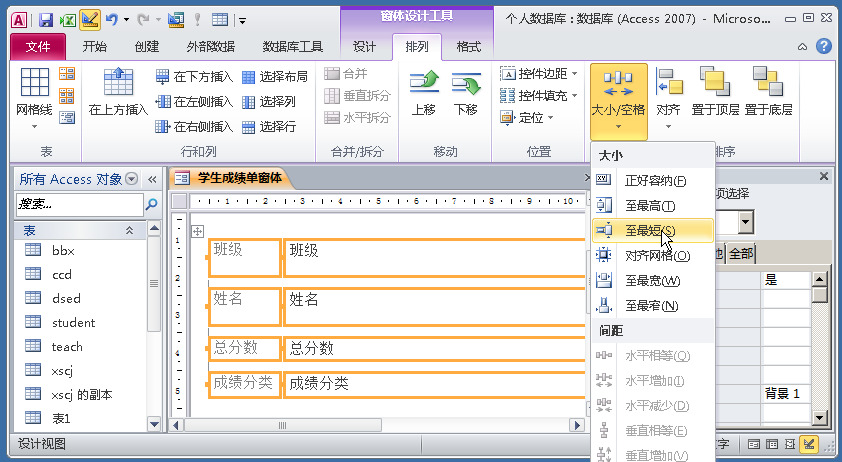Minimize the ribbon with caret button

[x=802, y=47]
